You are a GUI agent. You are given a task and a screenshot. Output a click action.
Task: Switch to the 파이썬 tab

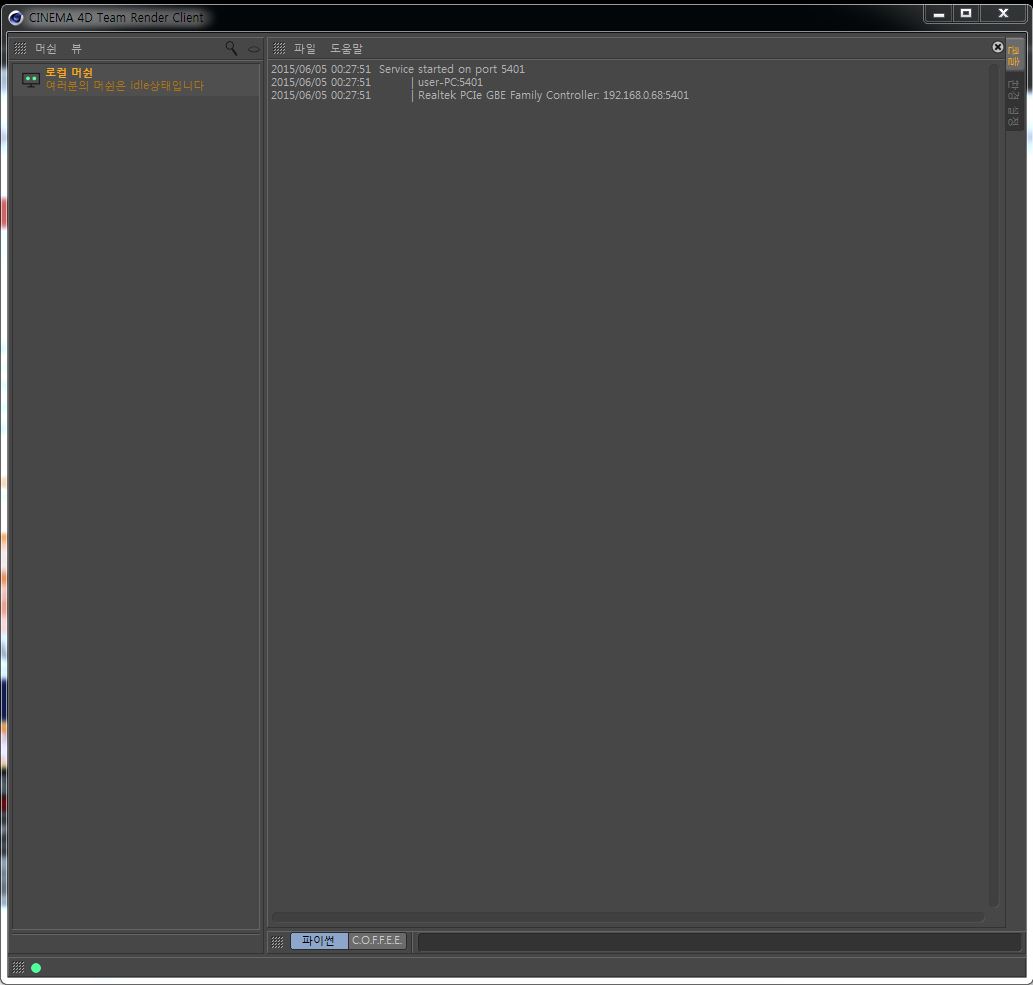(x=319, y=940)
